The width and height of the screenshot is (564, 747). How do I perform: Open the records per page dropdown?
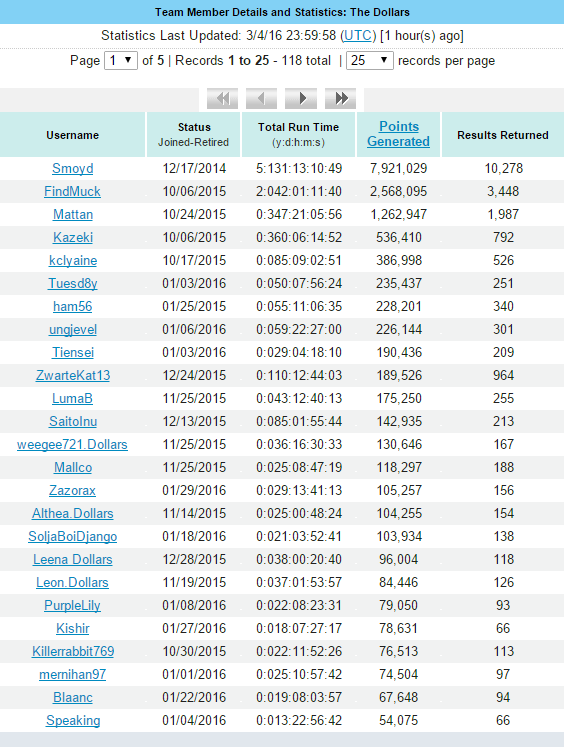click(x=370, y=61)
